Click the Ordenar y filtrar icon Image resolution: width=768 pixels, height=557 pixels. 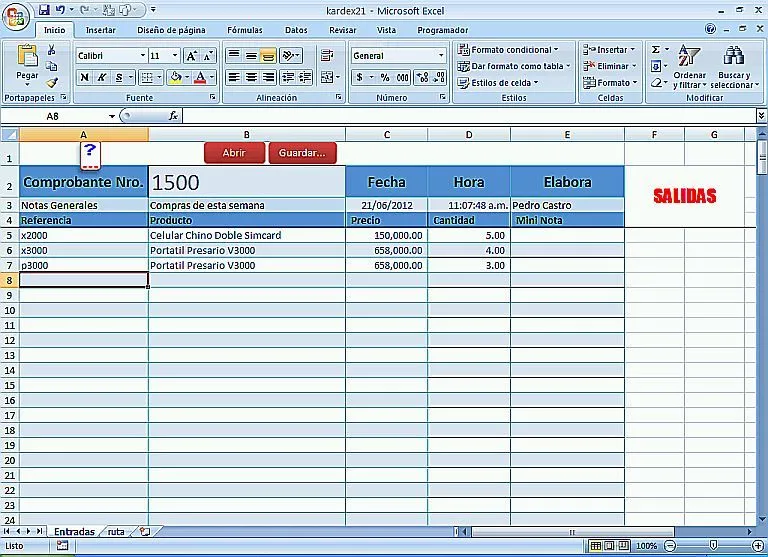pyautogui.click(x=689, y=58)
